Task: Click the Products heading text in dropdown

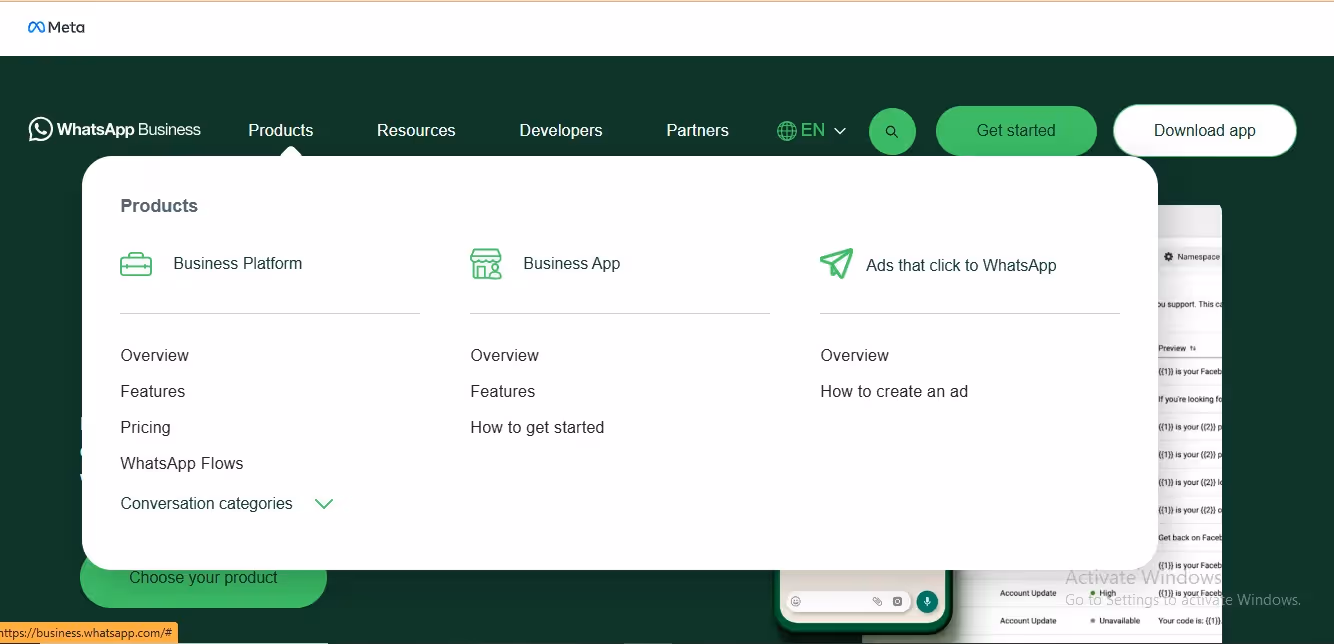Action: pos(159,206)
